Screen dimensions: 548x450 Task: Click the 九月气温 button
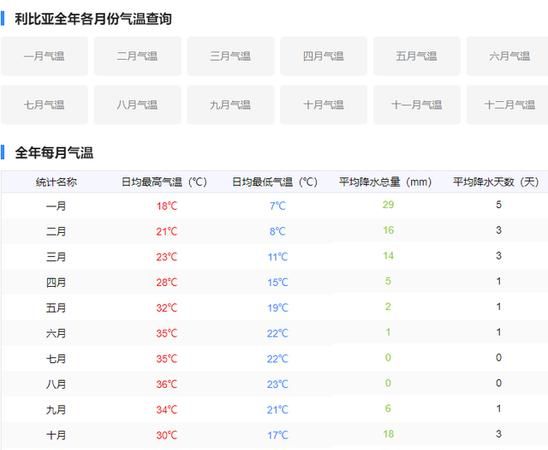click(230, 104)
